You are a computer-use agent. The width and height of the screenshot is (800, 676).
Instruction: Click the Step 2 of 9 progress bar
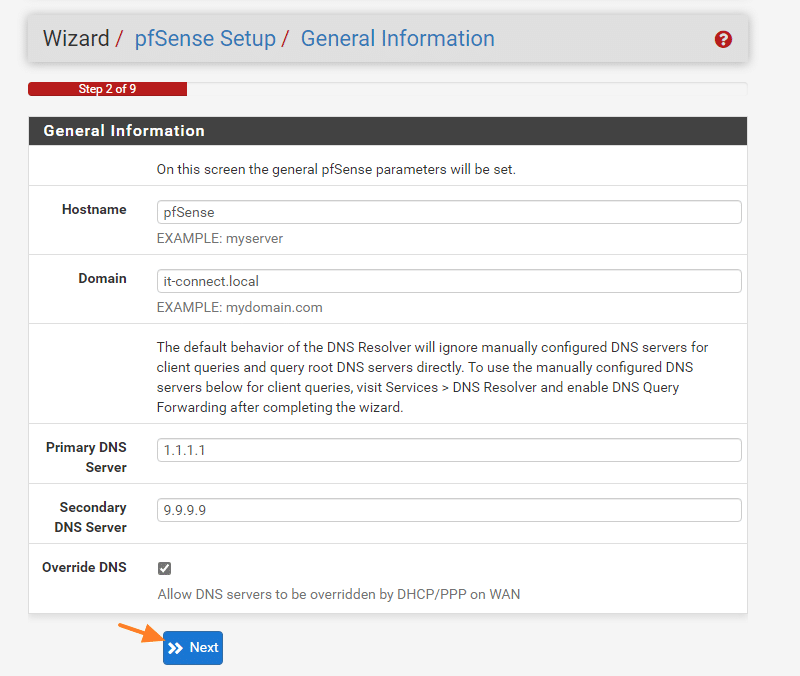[x=108, y=89]
